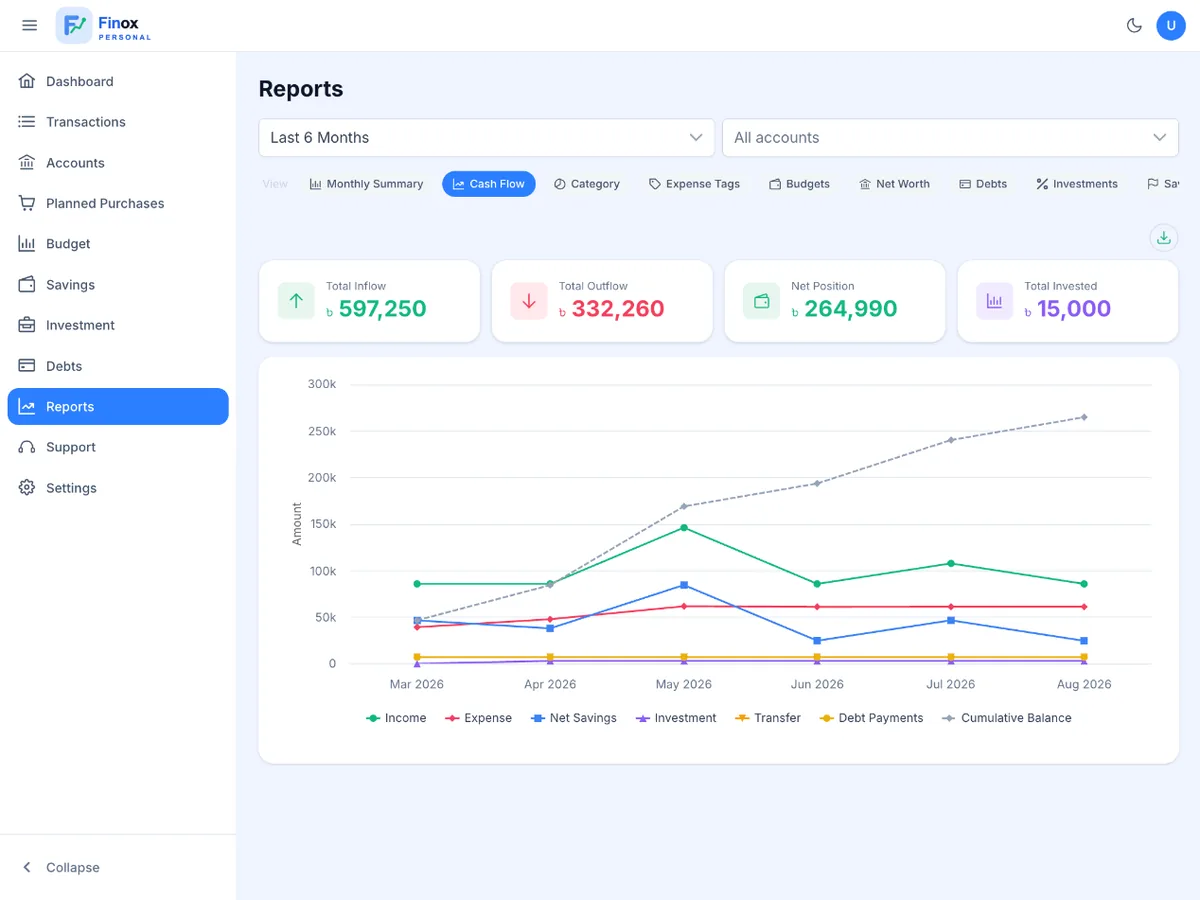Open the Last 6 Months period dropdown
1200x900 pixels.
tap(486, 137)
